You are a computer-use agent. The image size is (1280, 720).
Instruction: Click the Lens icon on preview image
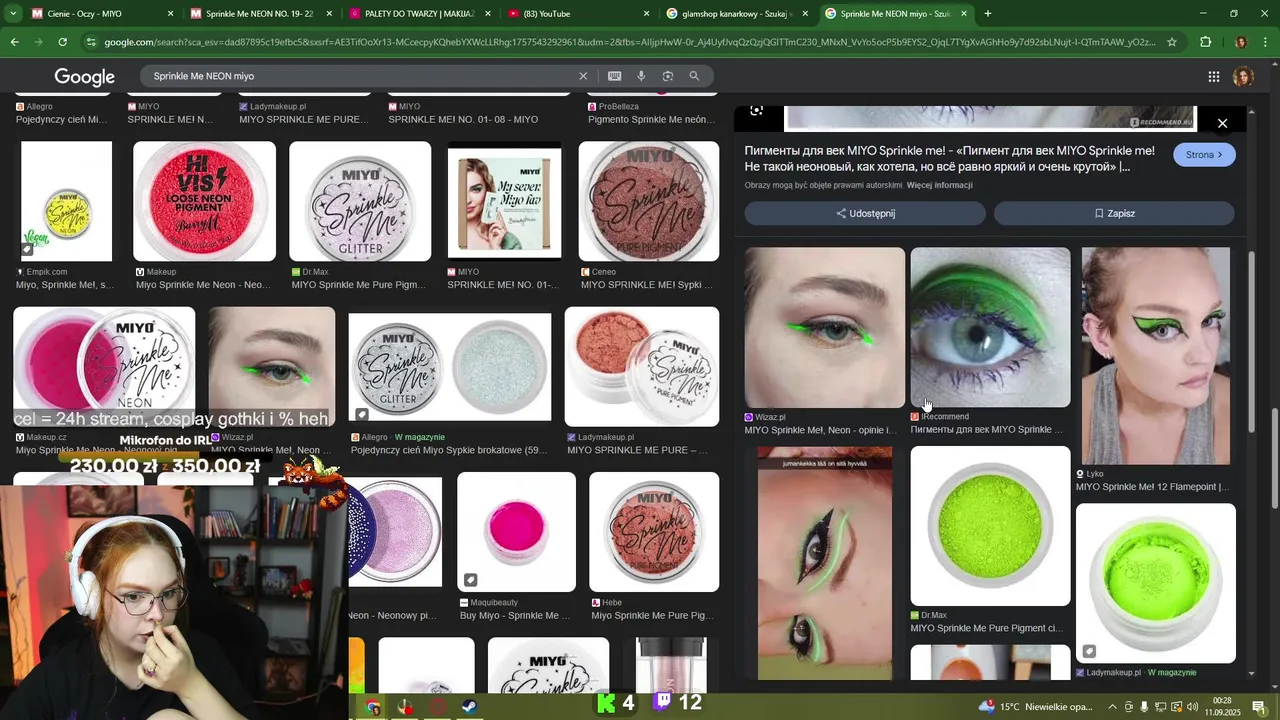pyautogui.click(x=756, y=111)
